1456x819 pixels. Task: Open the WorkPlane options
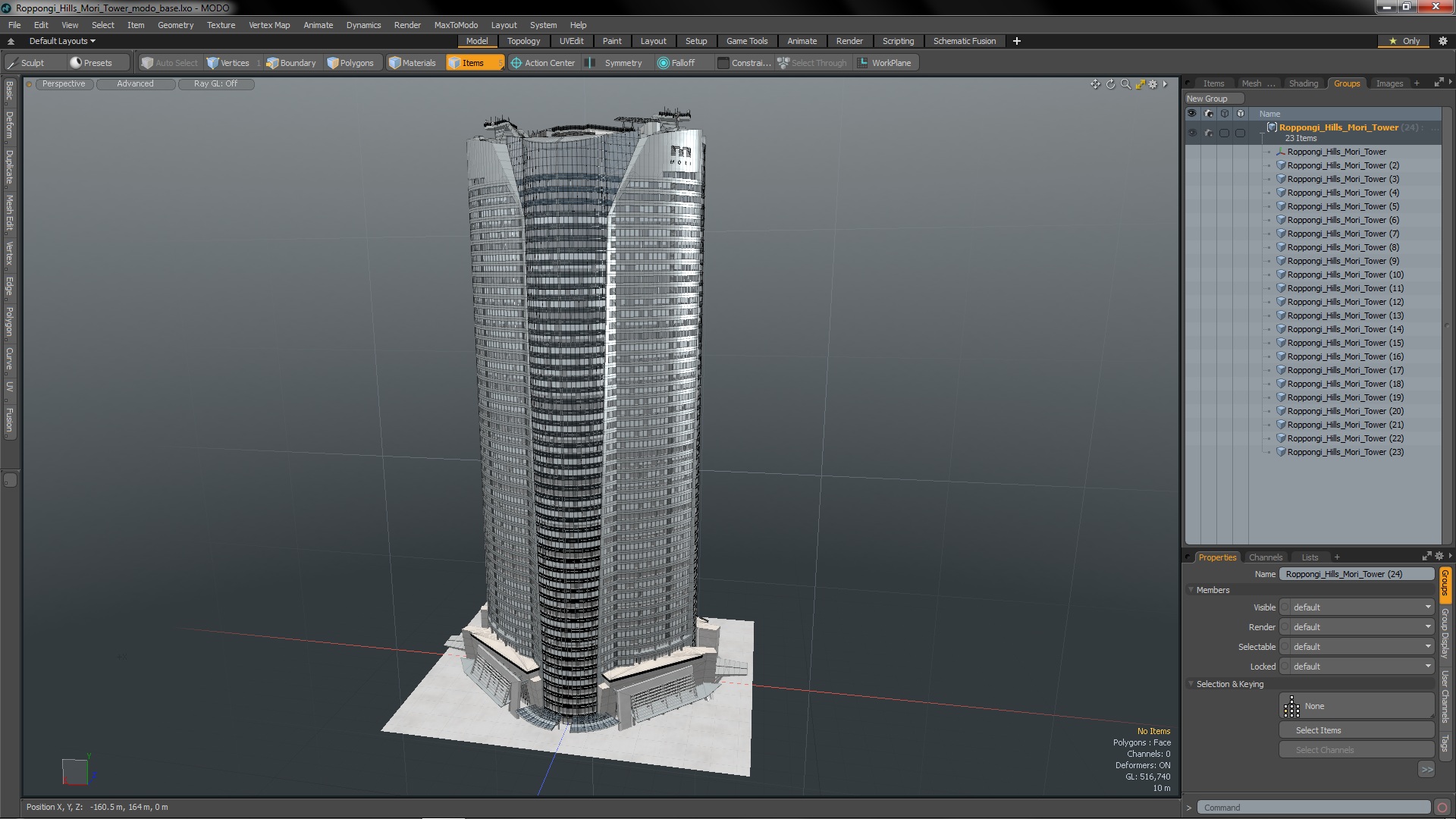(885, 63)
